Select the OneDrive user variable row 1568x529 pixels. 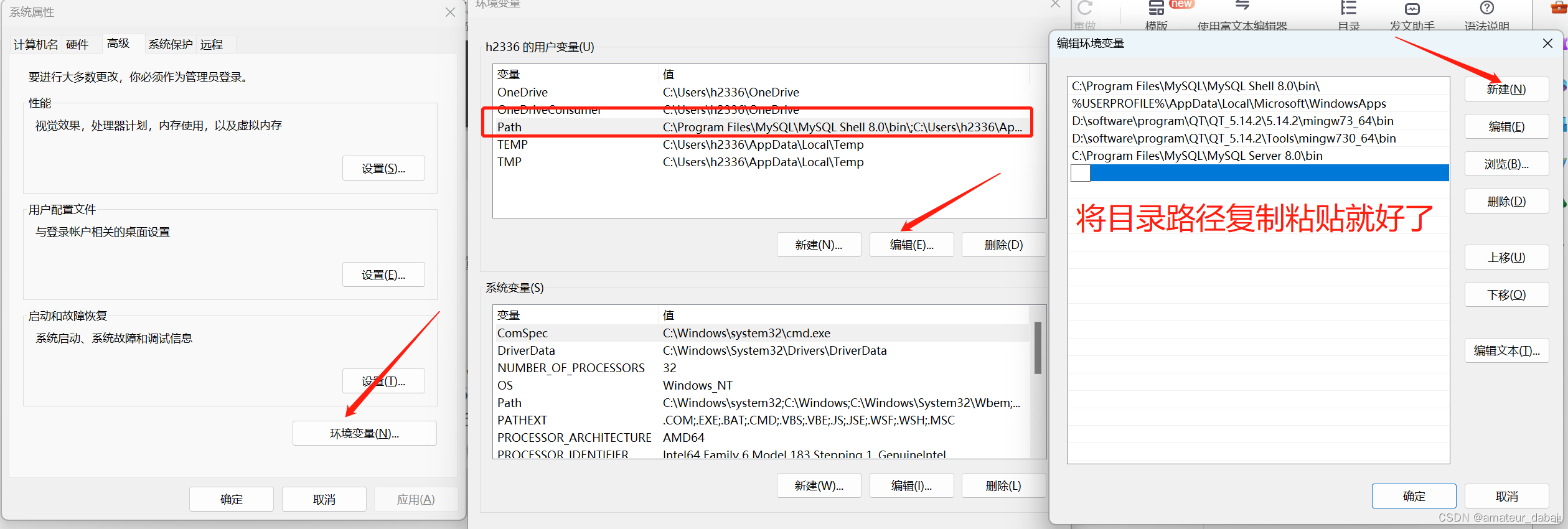point(761,93)
